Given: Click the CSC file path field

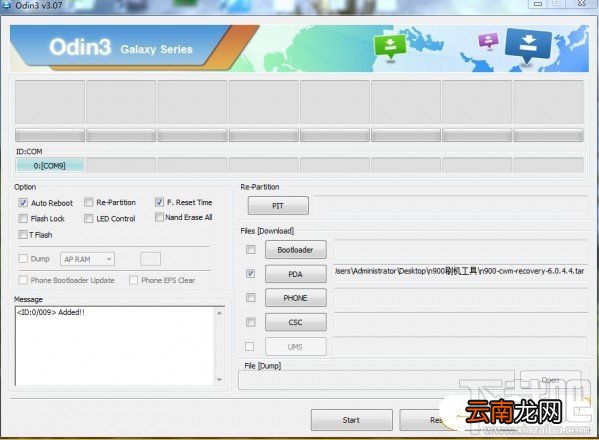Looking at the screenshot, I should point(460,322).
